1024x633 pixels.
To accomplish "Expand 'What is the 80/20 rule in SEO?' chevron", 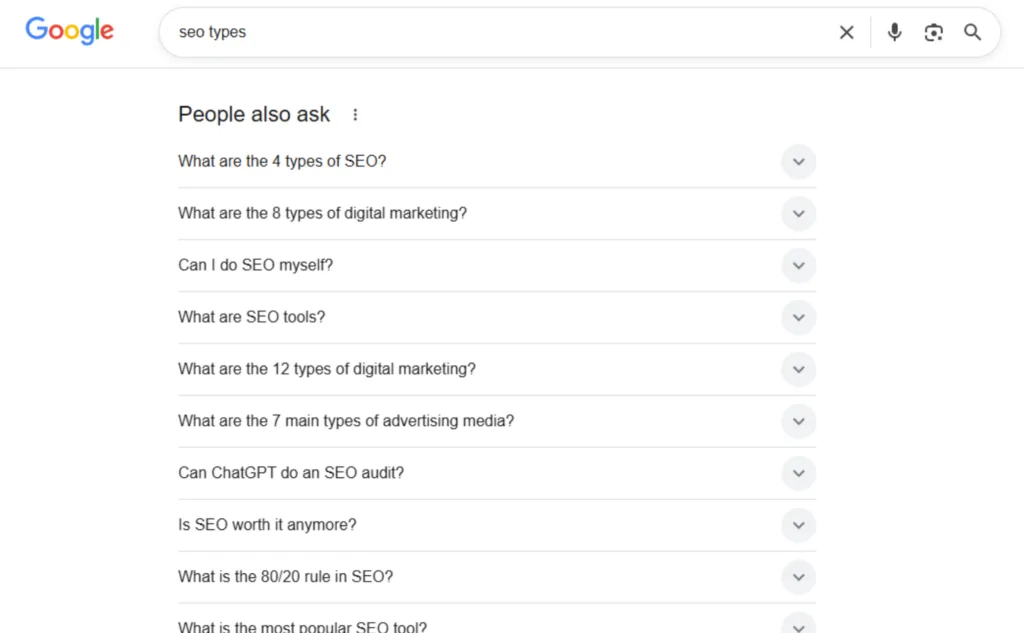I will (798, 578).
